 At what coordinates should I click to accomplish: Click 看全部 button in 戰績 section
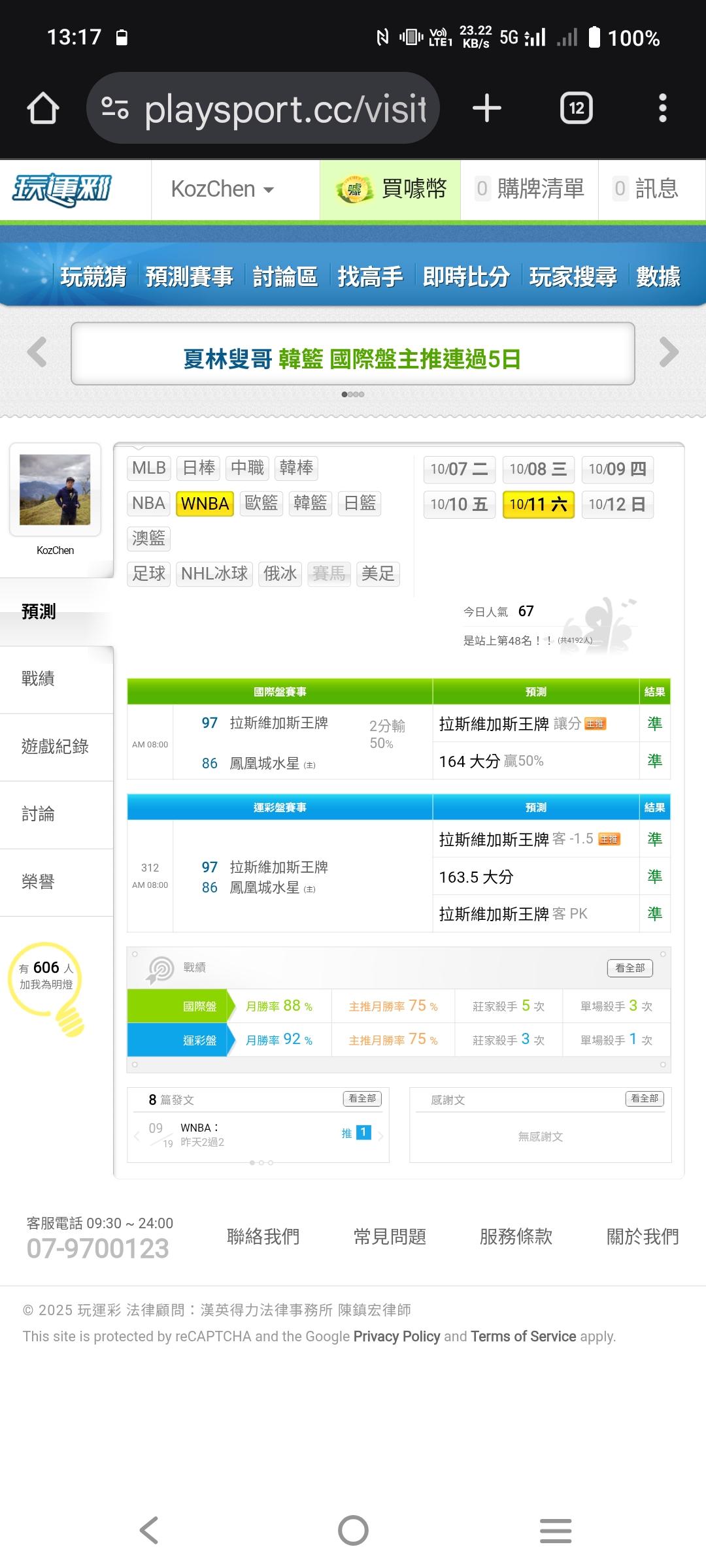point(630,968)
